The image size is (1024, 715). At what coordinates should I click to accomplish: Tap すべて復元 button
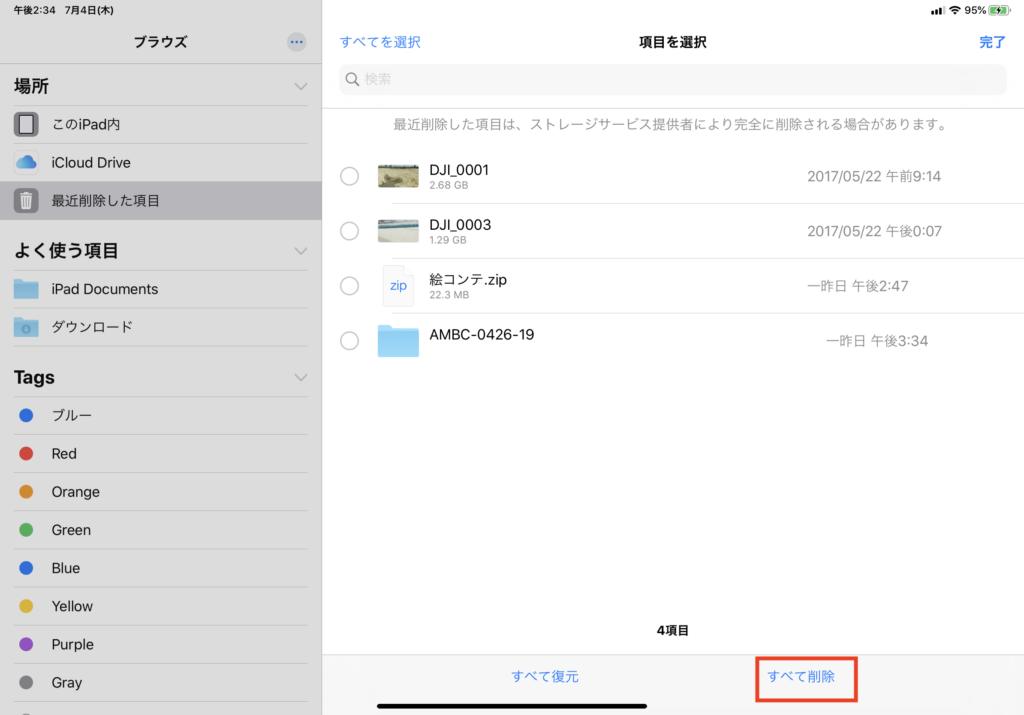(545, 676)
